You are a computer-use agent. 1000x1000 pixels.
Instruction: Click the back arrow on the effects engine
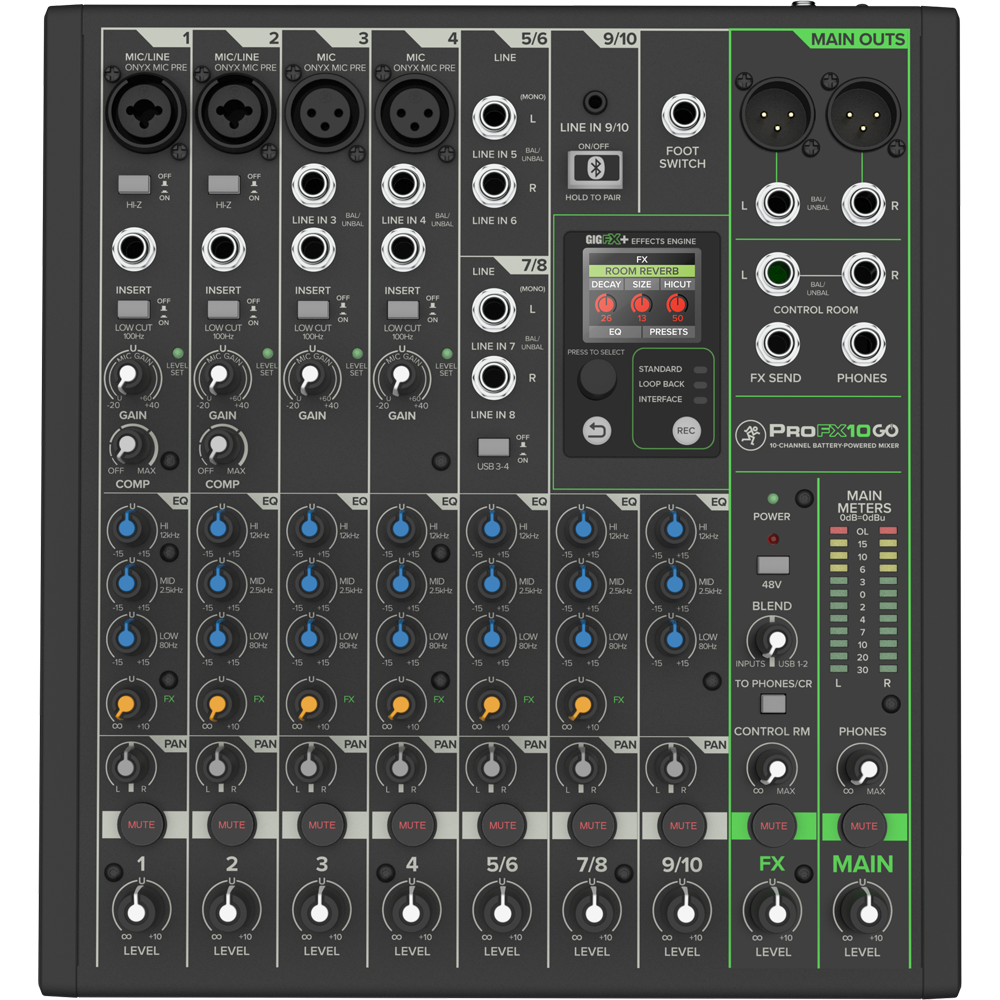pyautogui.click(x=597, y=430)
